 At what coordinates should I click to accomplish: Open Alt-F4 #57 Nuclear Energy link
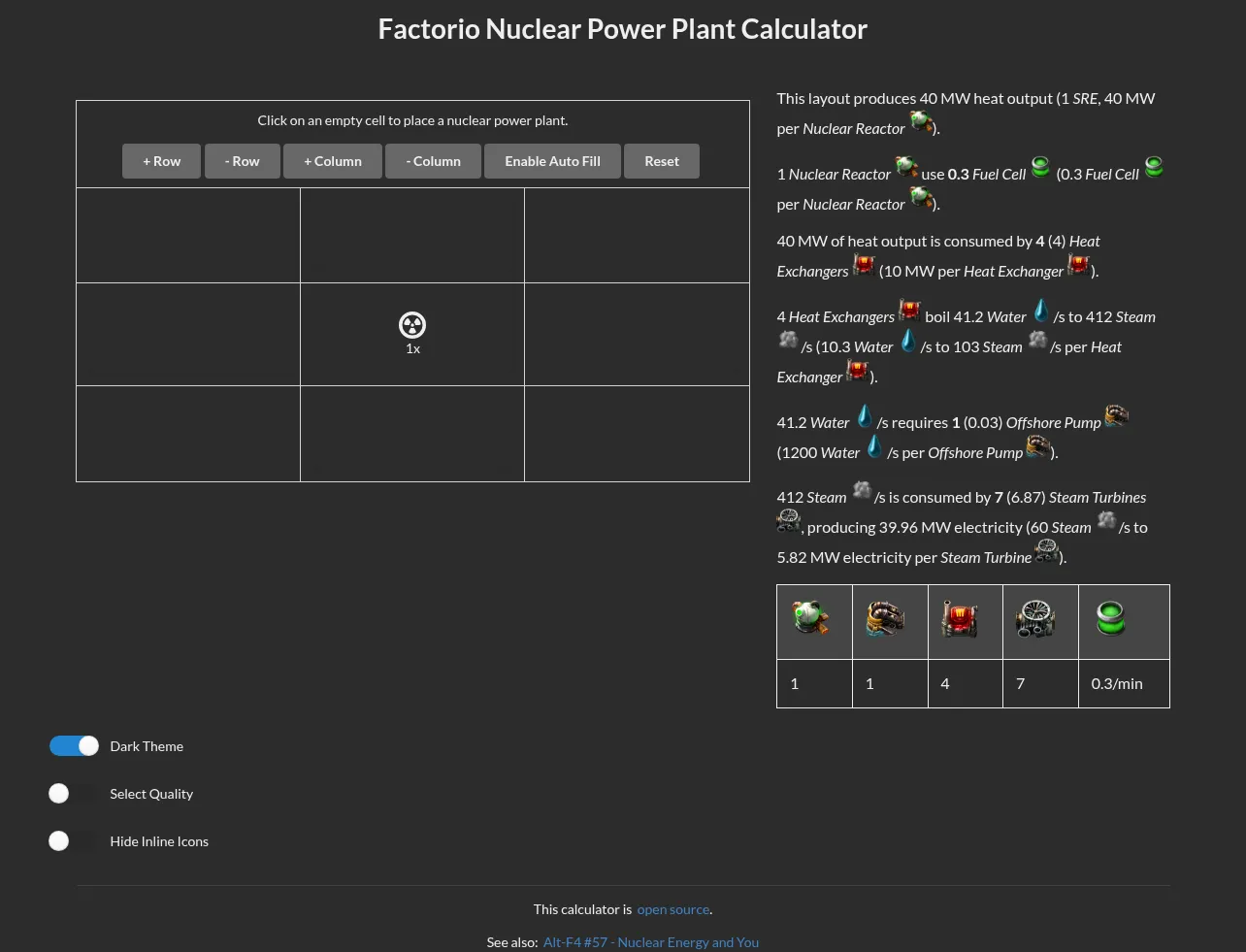tap(651, 942)
